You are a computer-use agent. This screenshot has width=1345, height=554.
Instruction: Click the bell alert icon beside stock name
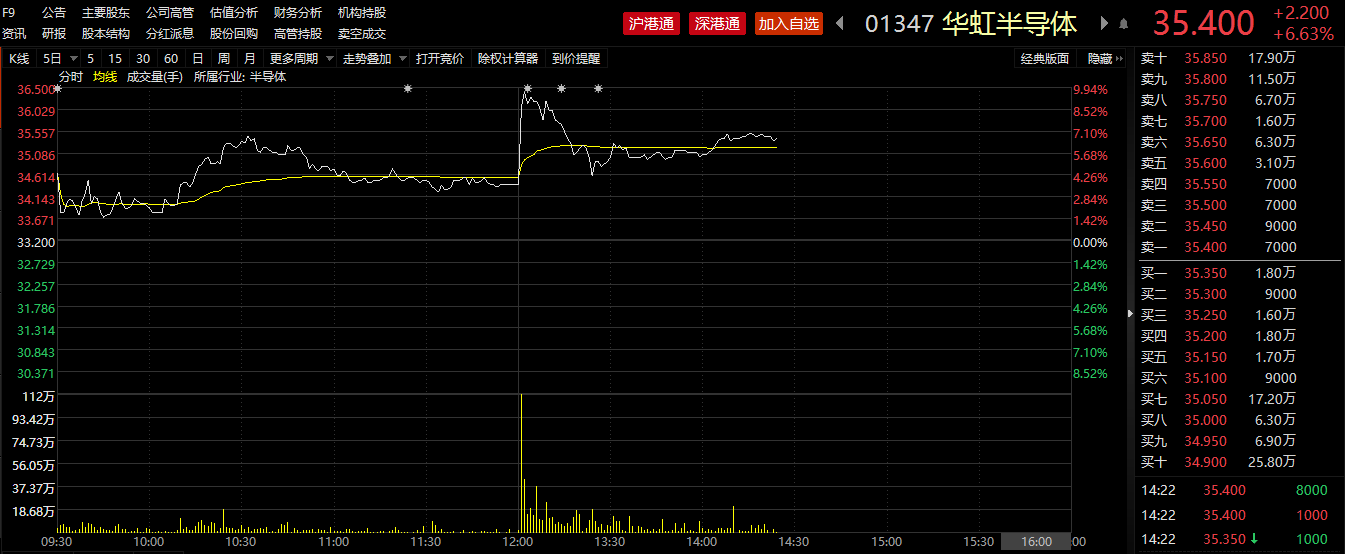coord(1124,23)
